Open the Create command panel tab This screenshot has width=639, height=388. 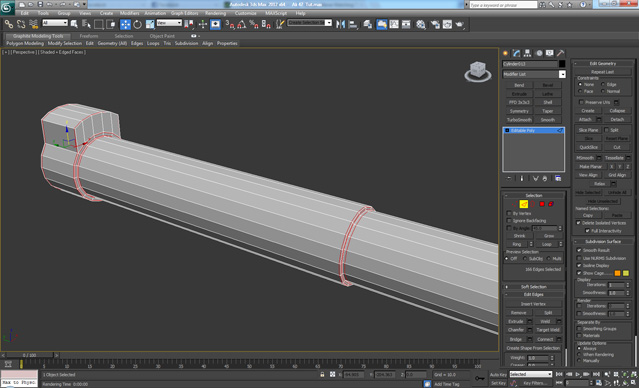click(506, 53)
